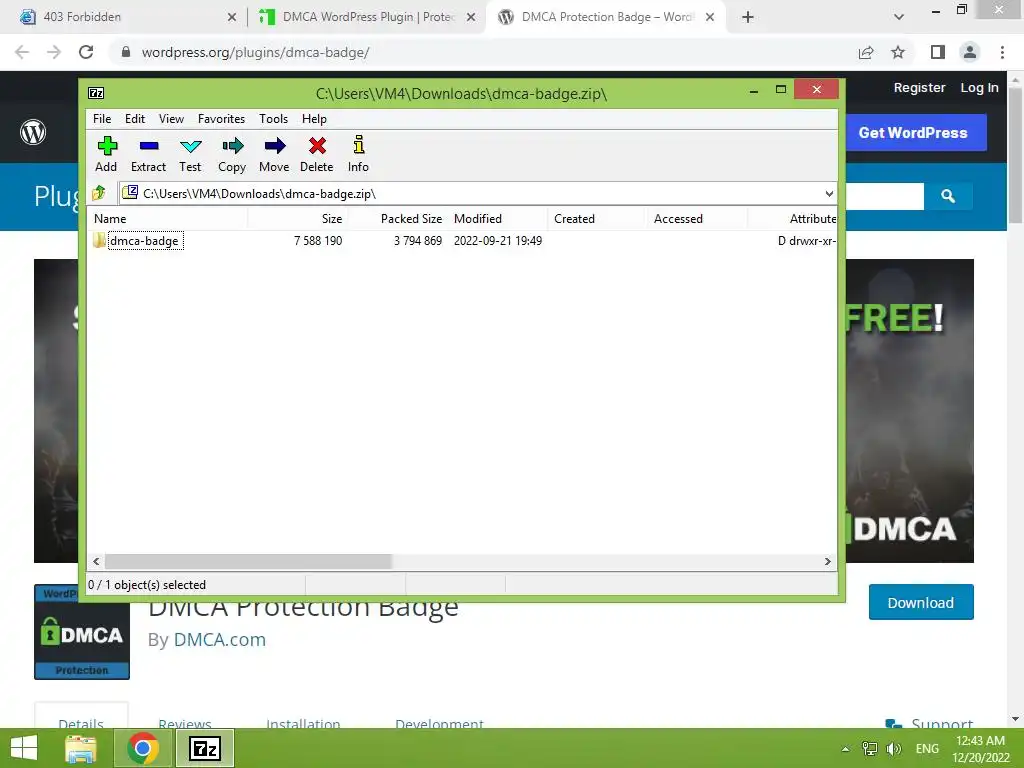Sort by the Name column header
Image resolution: width=1024 pixels, height=768 pixels.
pyautogui.click(x=167, y=219)
